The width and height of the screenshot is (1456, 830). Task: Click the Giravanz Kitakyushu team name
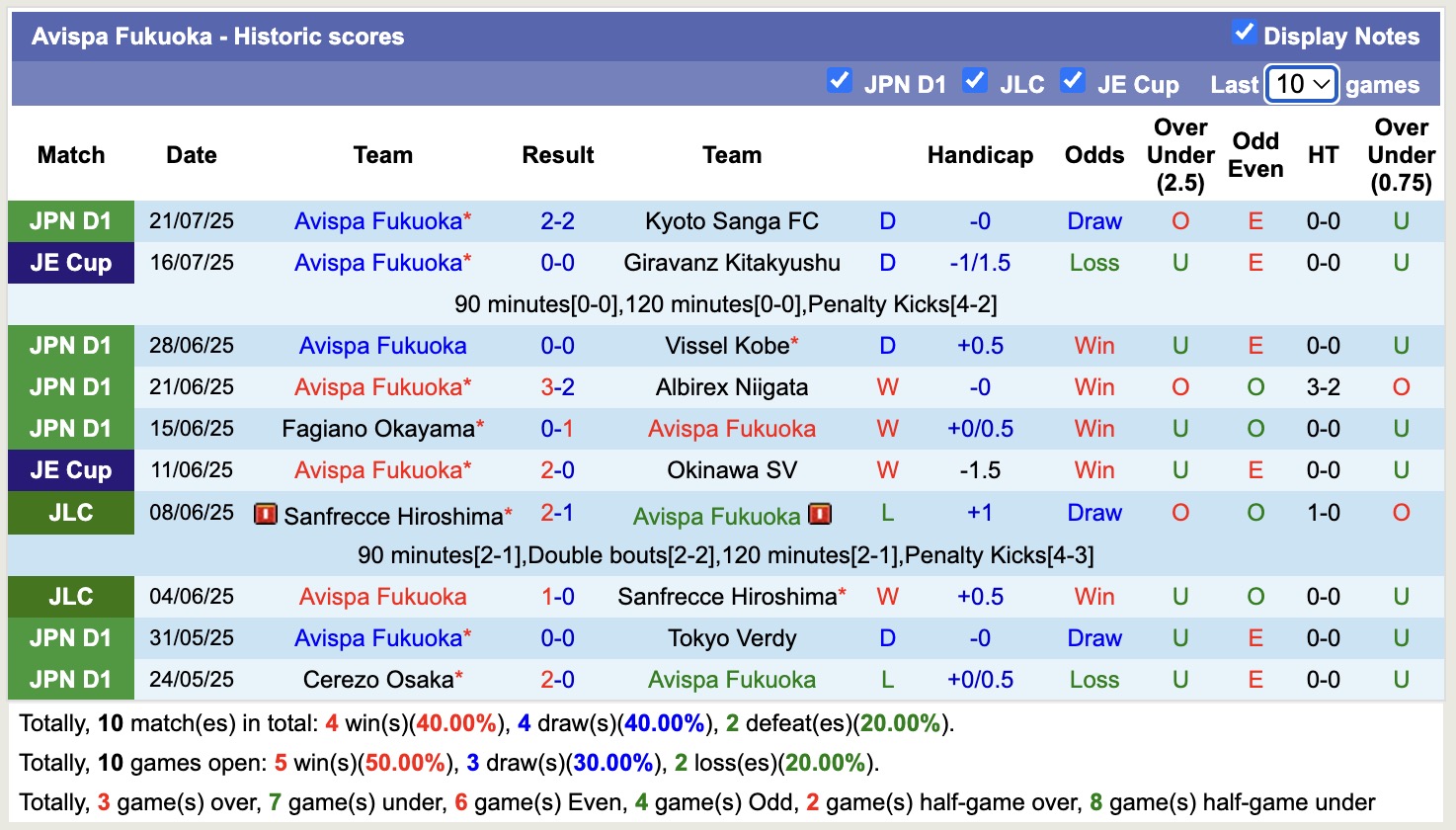(x=731, y=262)
